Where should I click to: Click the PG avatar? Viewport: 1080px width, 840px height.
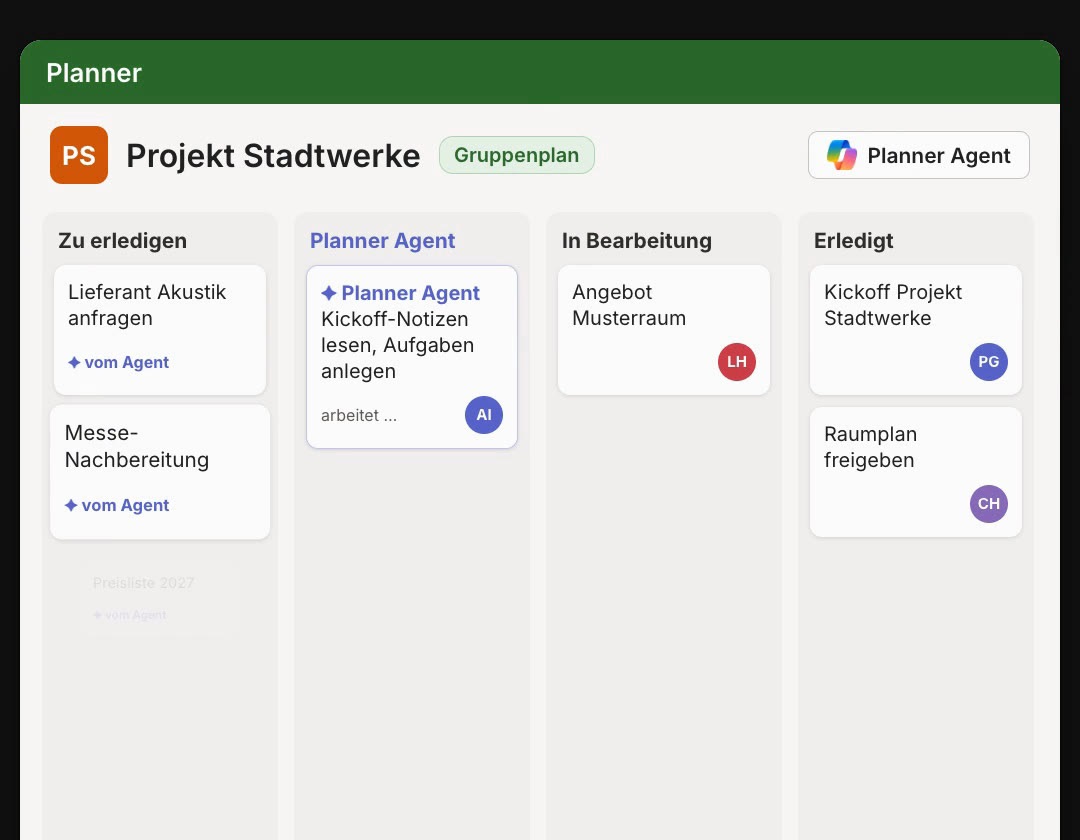tap(989, 361)
